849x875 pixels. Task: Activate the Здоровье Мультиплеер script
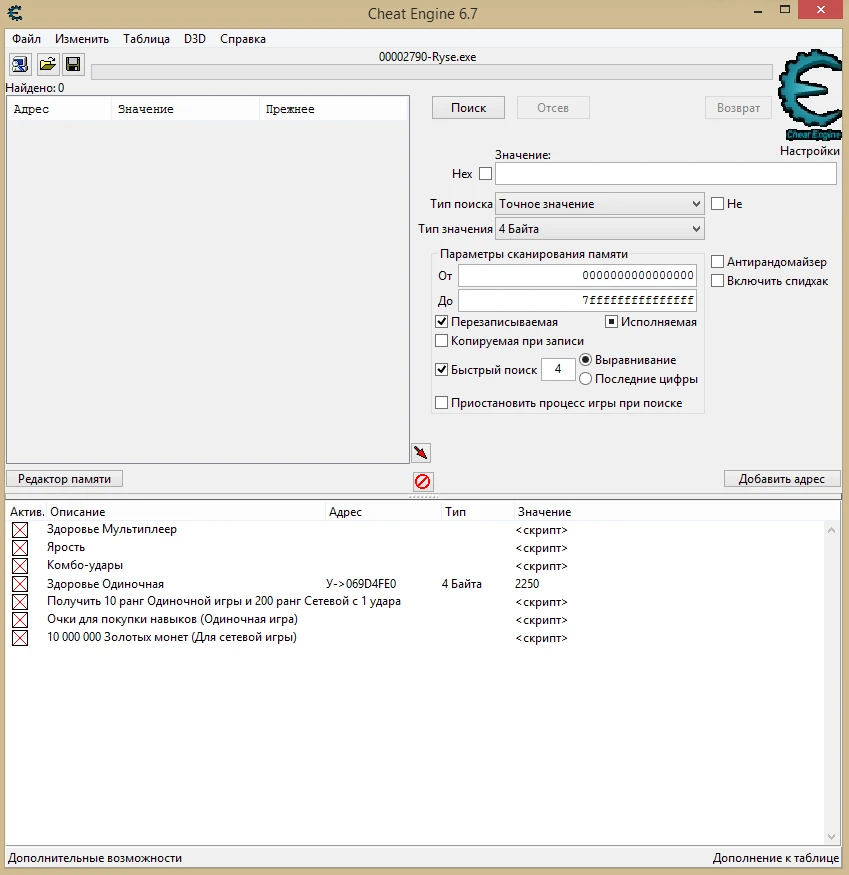click(20, 529)
